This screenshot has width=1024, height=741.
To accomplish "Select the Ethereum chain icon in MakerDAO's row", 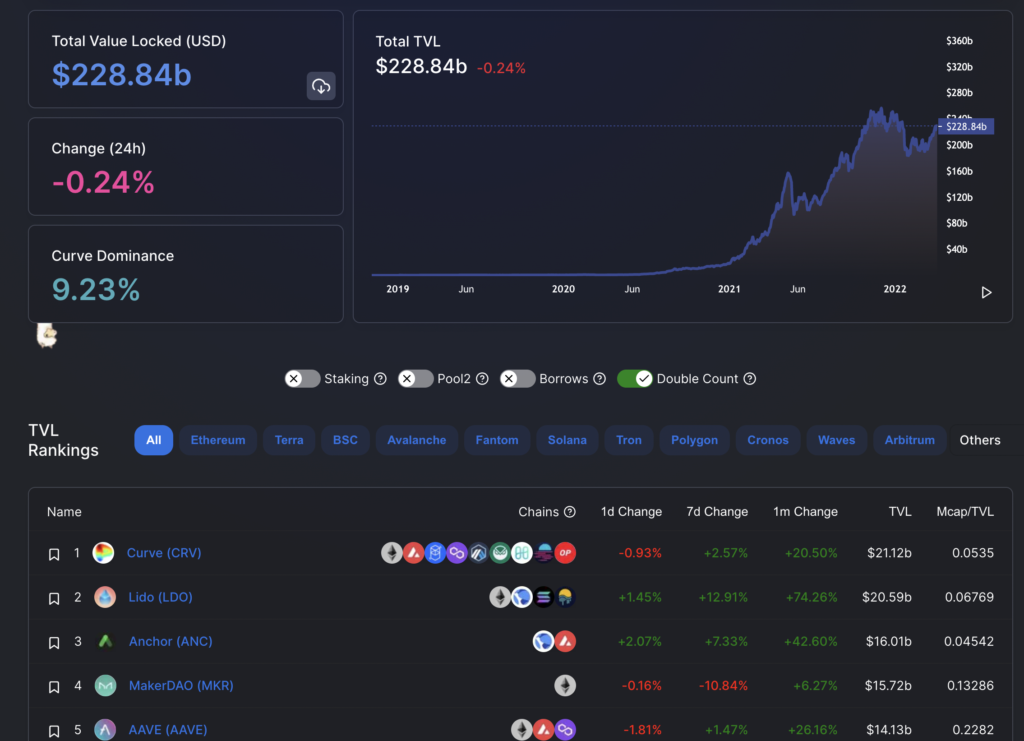I will (x=565, y=686).
